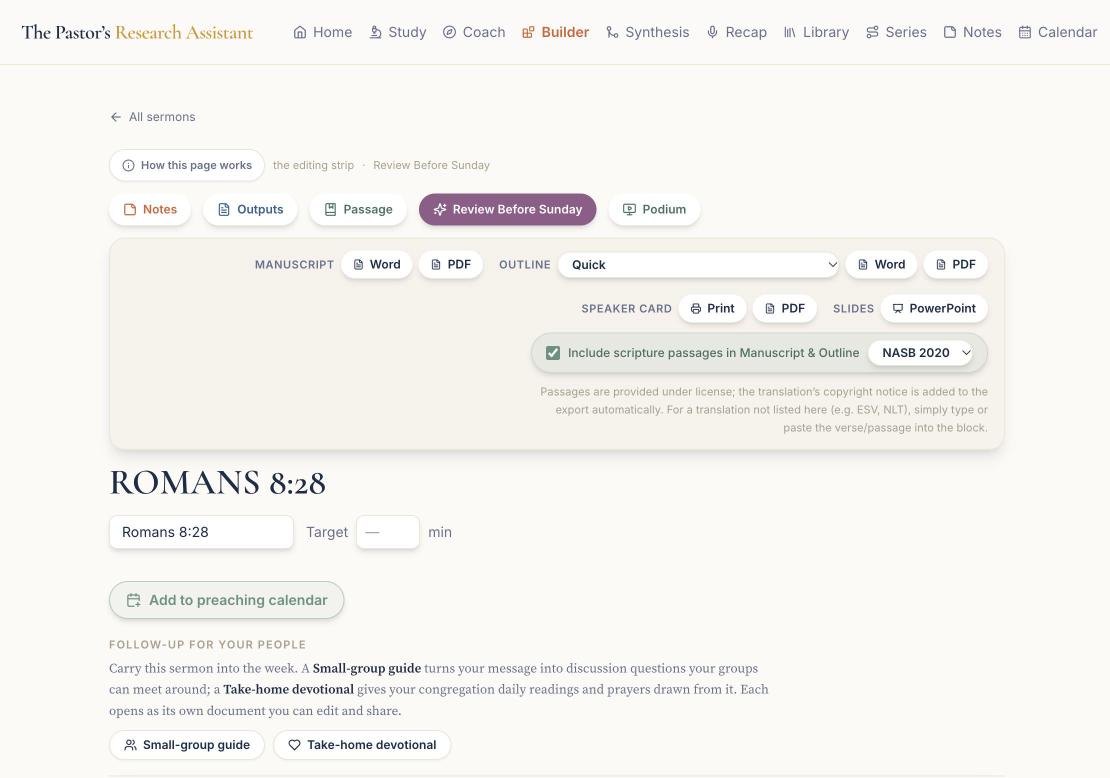The height and width of the screenshot is (778, 1110).
Task: Open the Study menu item
Action: coord(398,32)
